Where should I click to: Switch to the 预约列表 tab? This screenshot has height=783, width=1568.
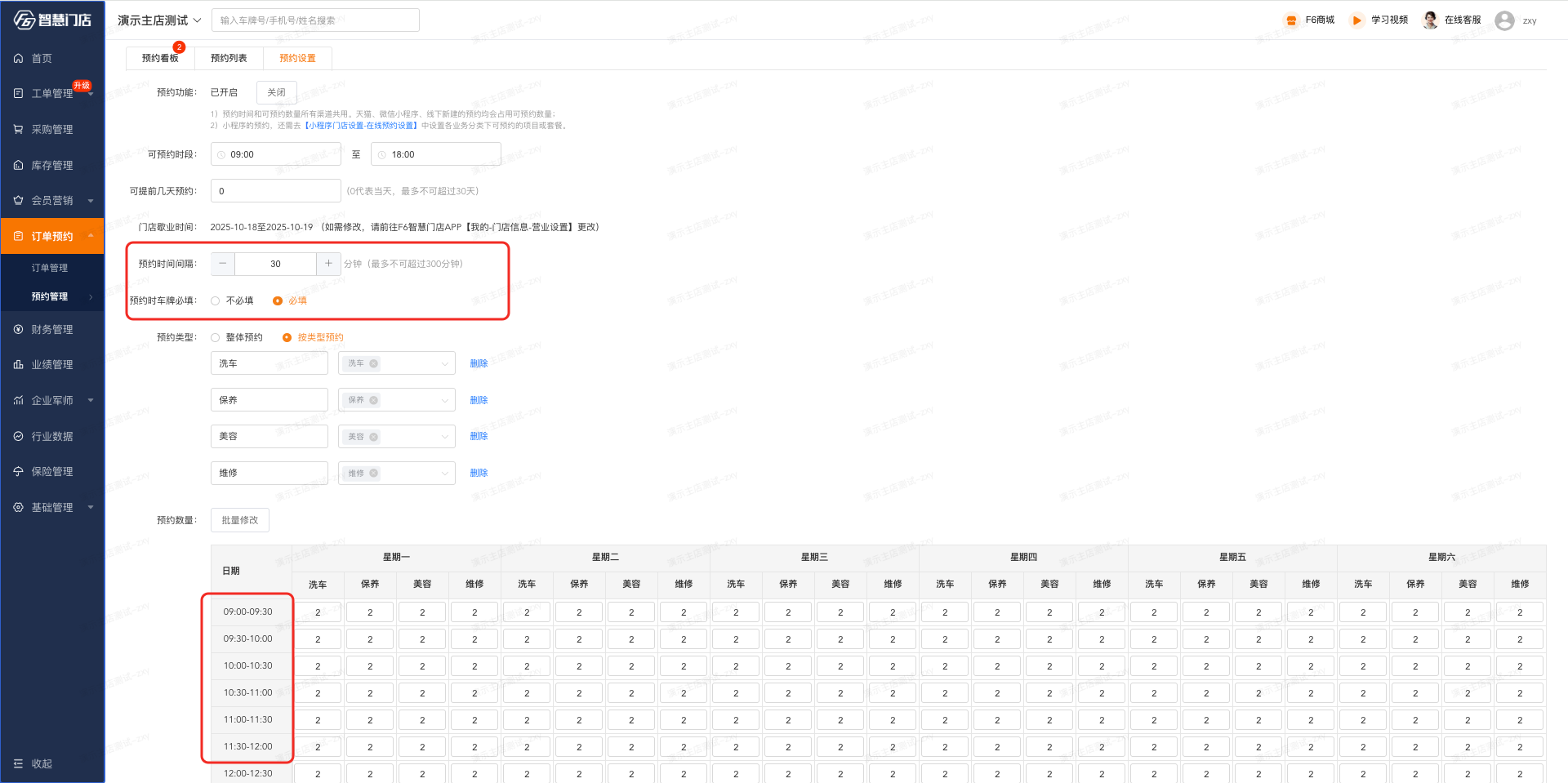[x=229, y=58]
